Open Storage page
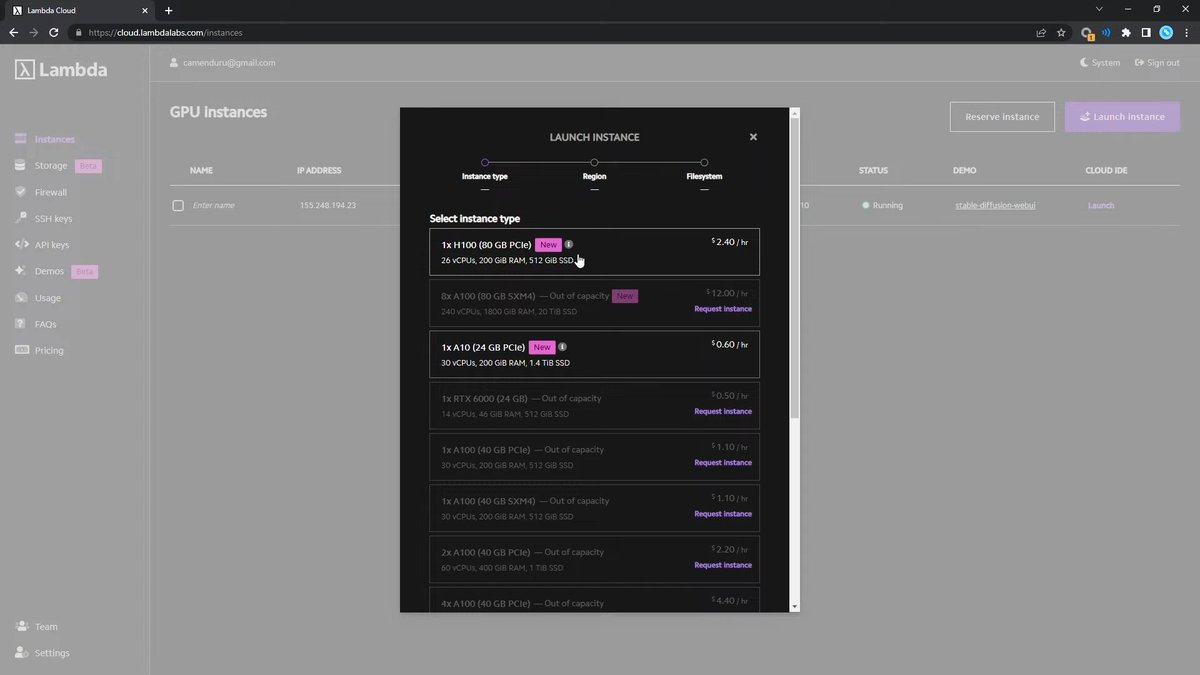This screenshot has height=675, width=1200. tap(51, 166)
